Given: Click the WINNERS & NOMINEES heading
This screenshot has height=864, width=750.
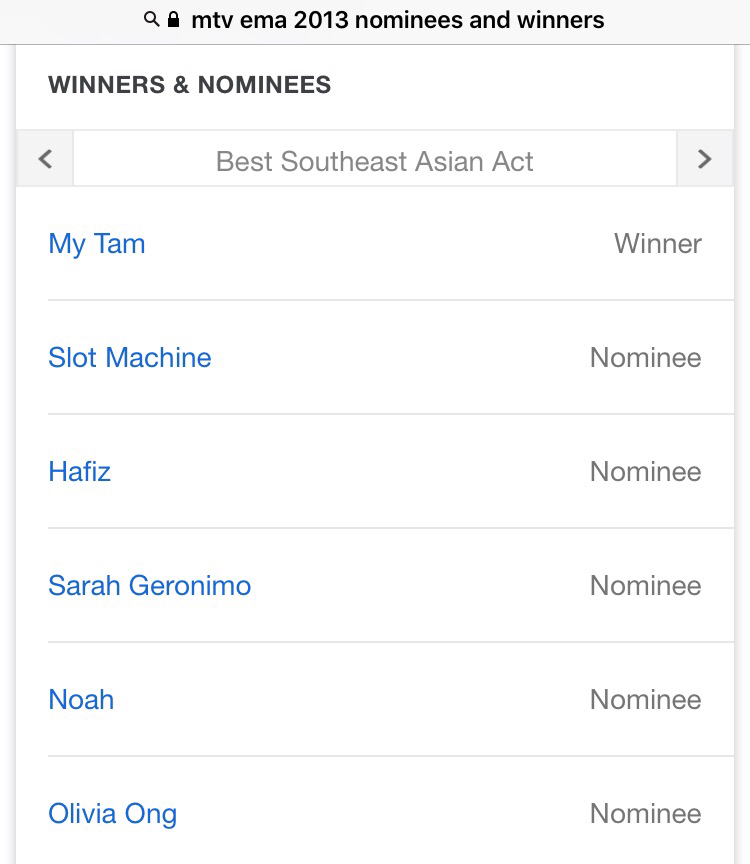Looking at the screenshot, I should (189, 85).
